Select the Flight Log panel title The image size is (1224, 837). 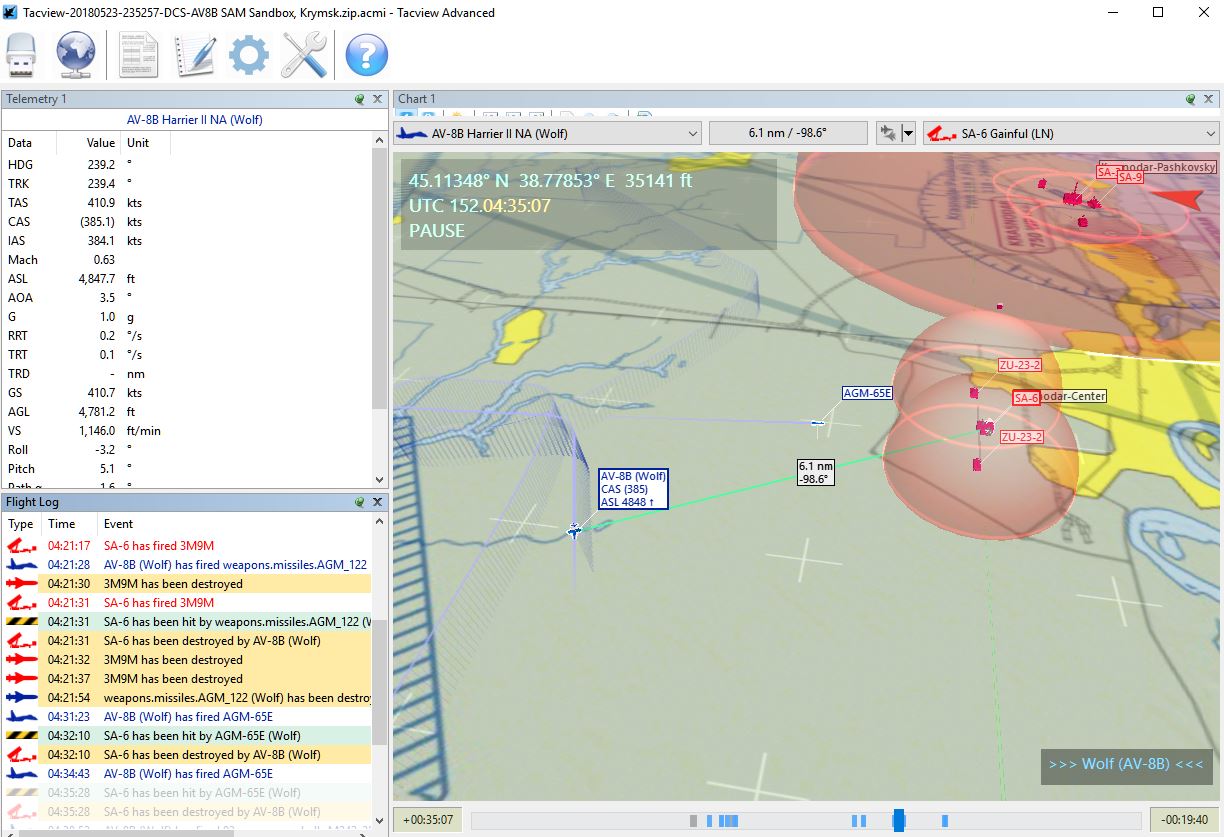[x=33, y=502]
